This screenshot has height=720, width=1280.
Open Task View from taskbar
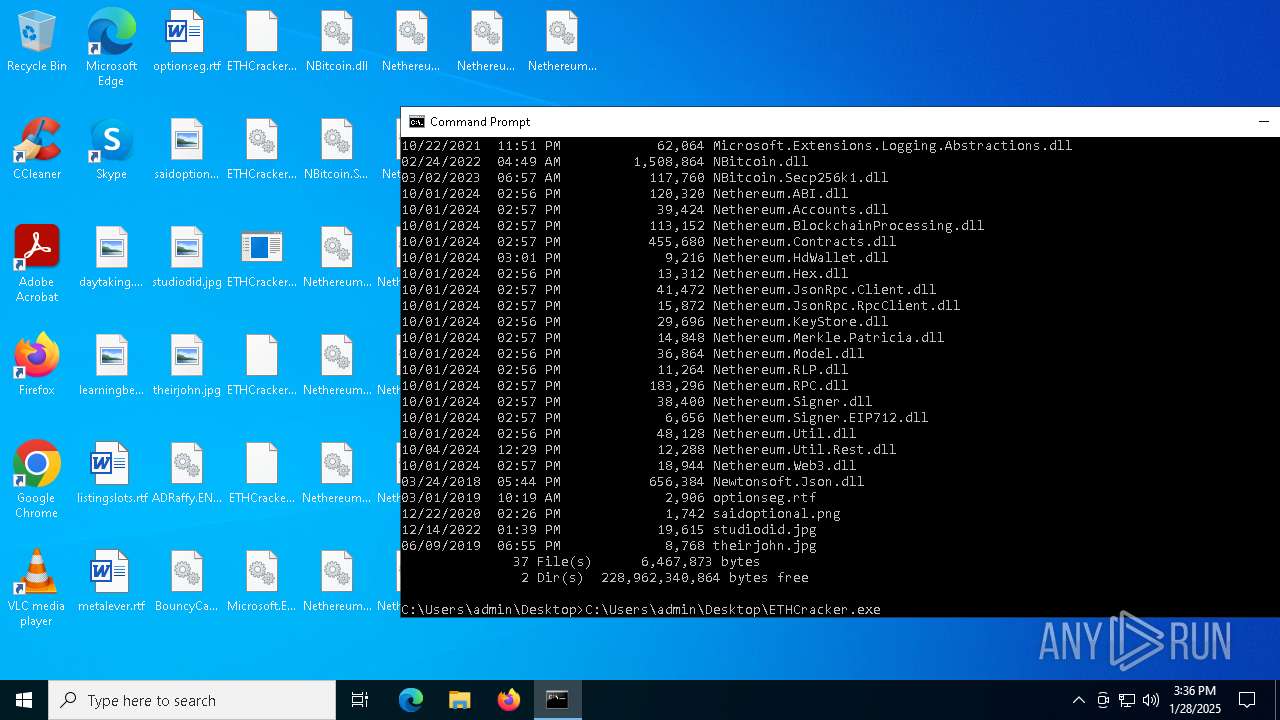[360, 700]
